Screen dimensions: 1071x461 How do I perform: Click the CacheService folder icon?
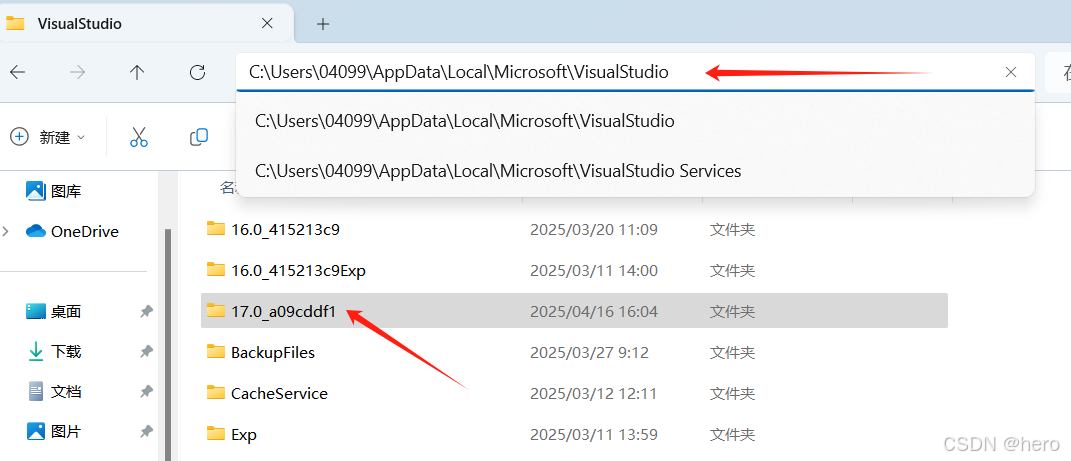(216, 393)
